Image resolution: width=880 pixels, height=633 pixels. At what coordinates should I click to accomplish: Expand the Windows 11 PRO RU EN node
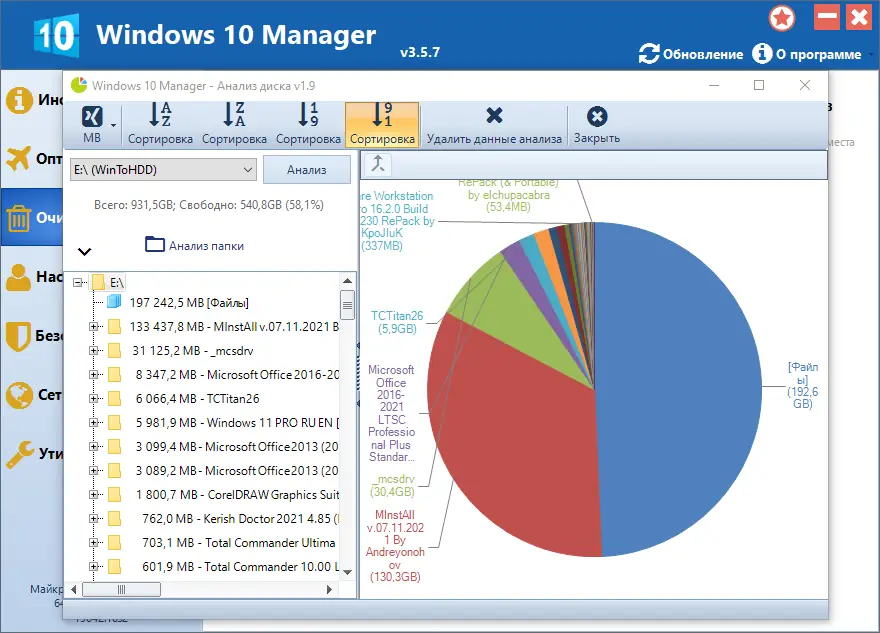pos(94,423)
